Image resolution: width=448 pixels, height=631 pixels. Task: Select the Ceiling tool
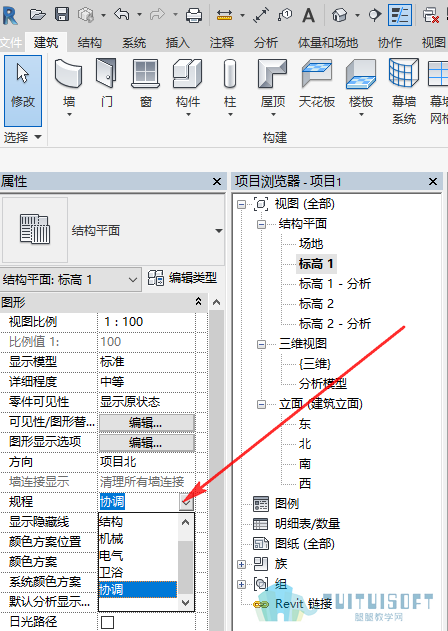[317, 84]
